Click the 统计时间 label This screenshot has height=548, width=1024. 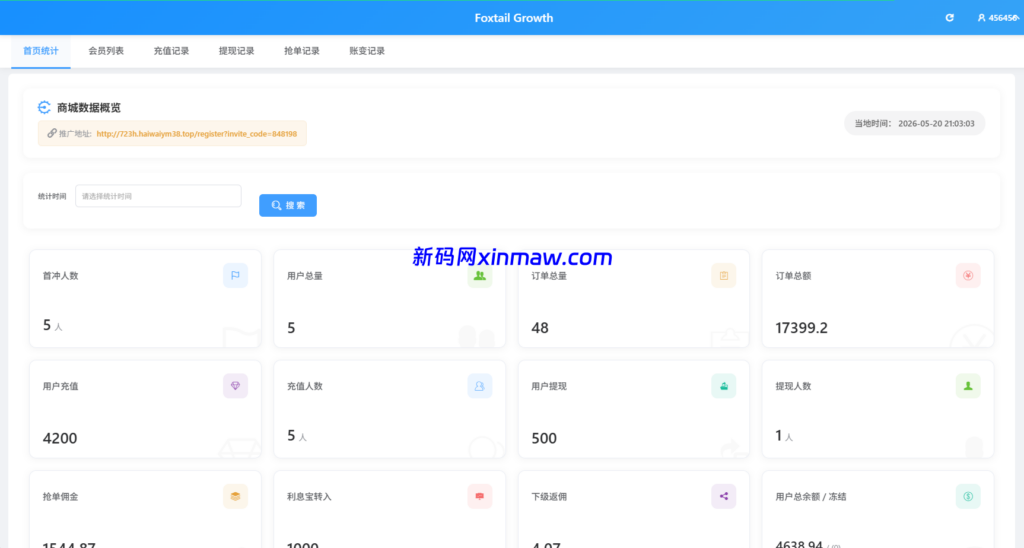coord(52,196)
